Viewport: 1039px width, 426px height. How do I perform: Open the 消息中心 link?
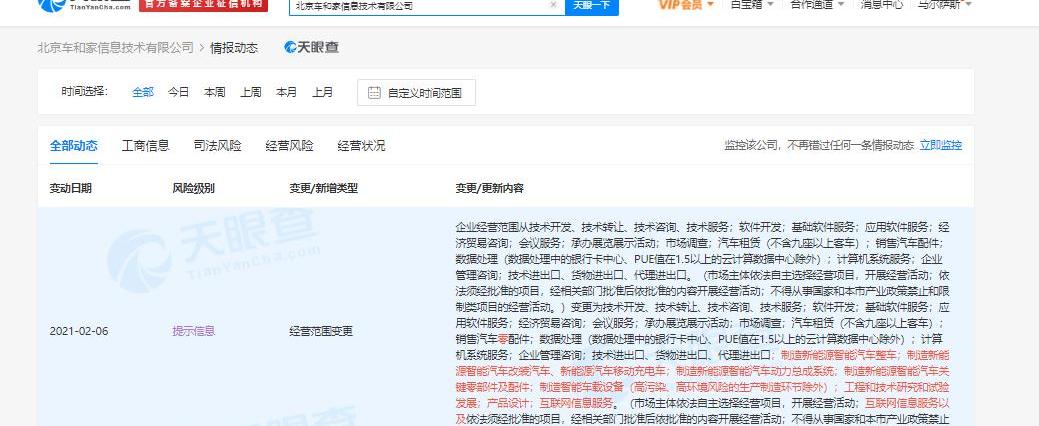click(x=881, y=5)
